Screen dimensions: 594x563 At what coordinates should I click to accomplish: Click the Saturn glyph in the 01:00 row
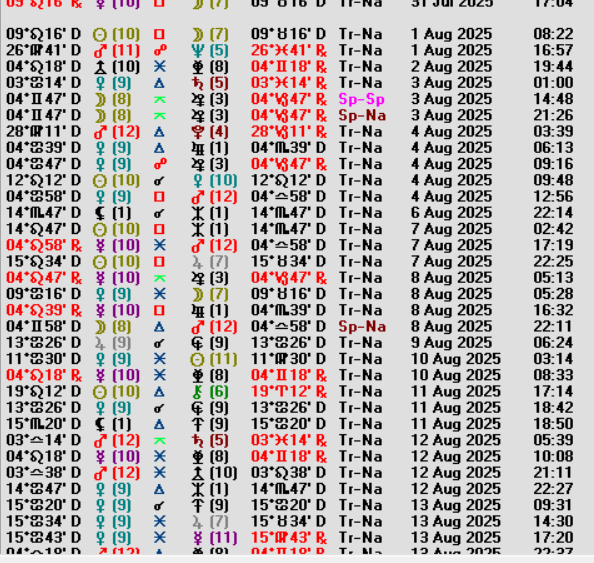[x=198, y=83]
